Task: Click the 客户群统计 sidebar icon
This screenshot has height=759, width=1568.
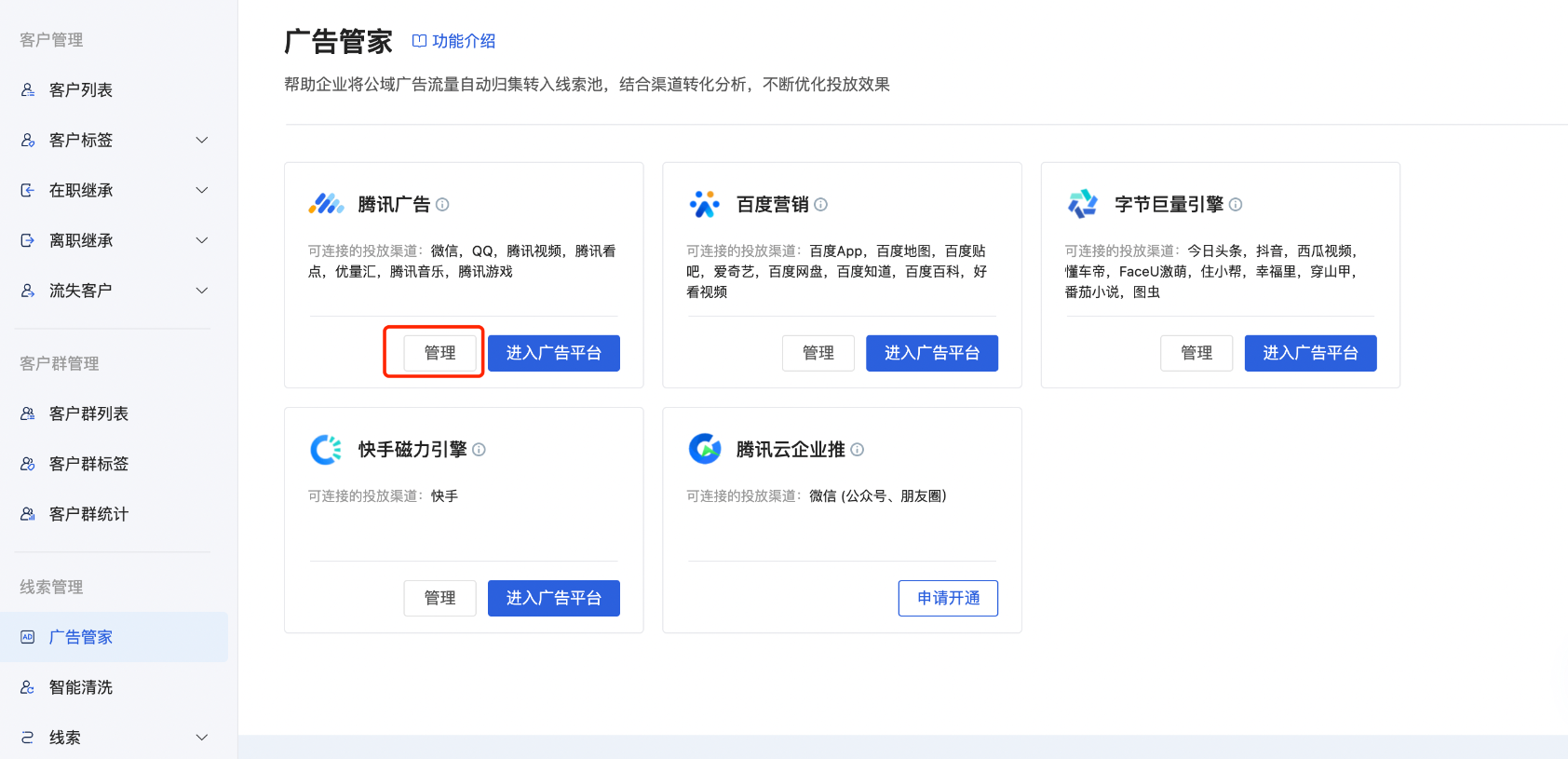Action: coord(28,514)
